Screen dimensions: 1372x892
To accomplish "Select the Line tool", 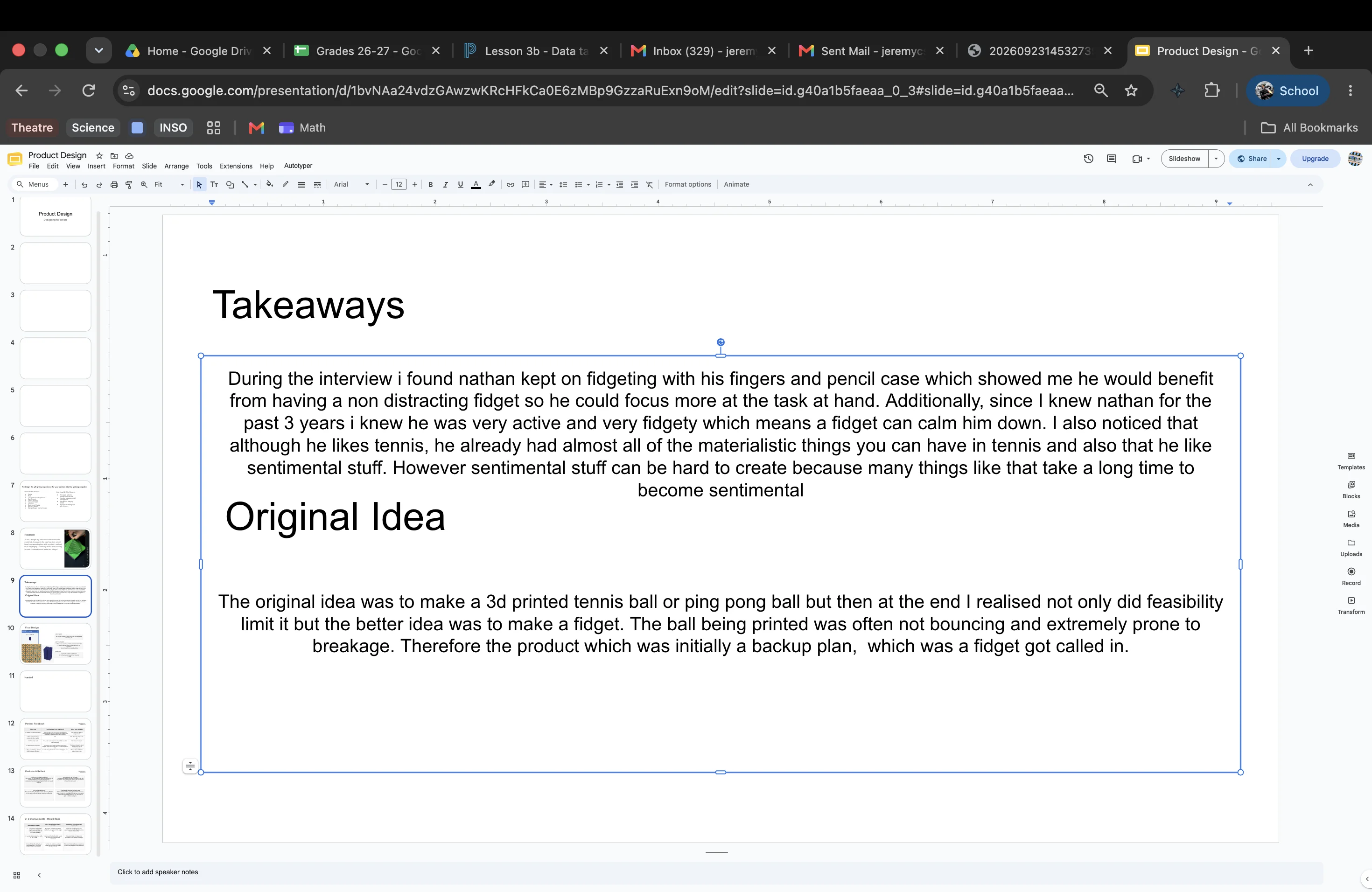I will (245, 185).
